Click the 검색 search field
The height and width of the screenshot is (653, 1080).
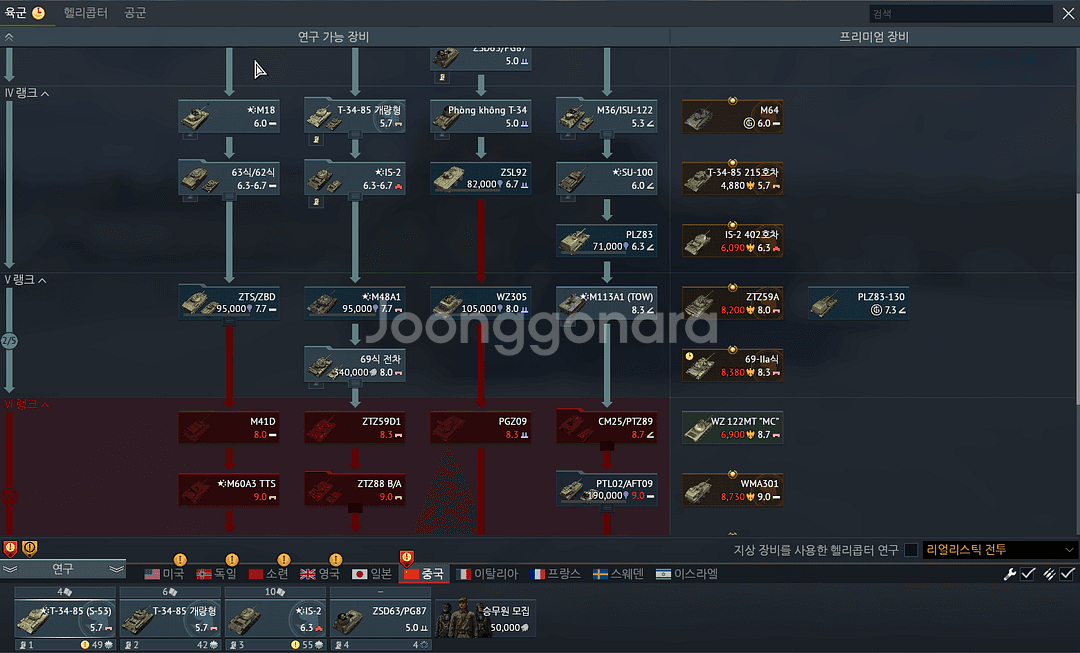click(961, 14)
